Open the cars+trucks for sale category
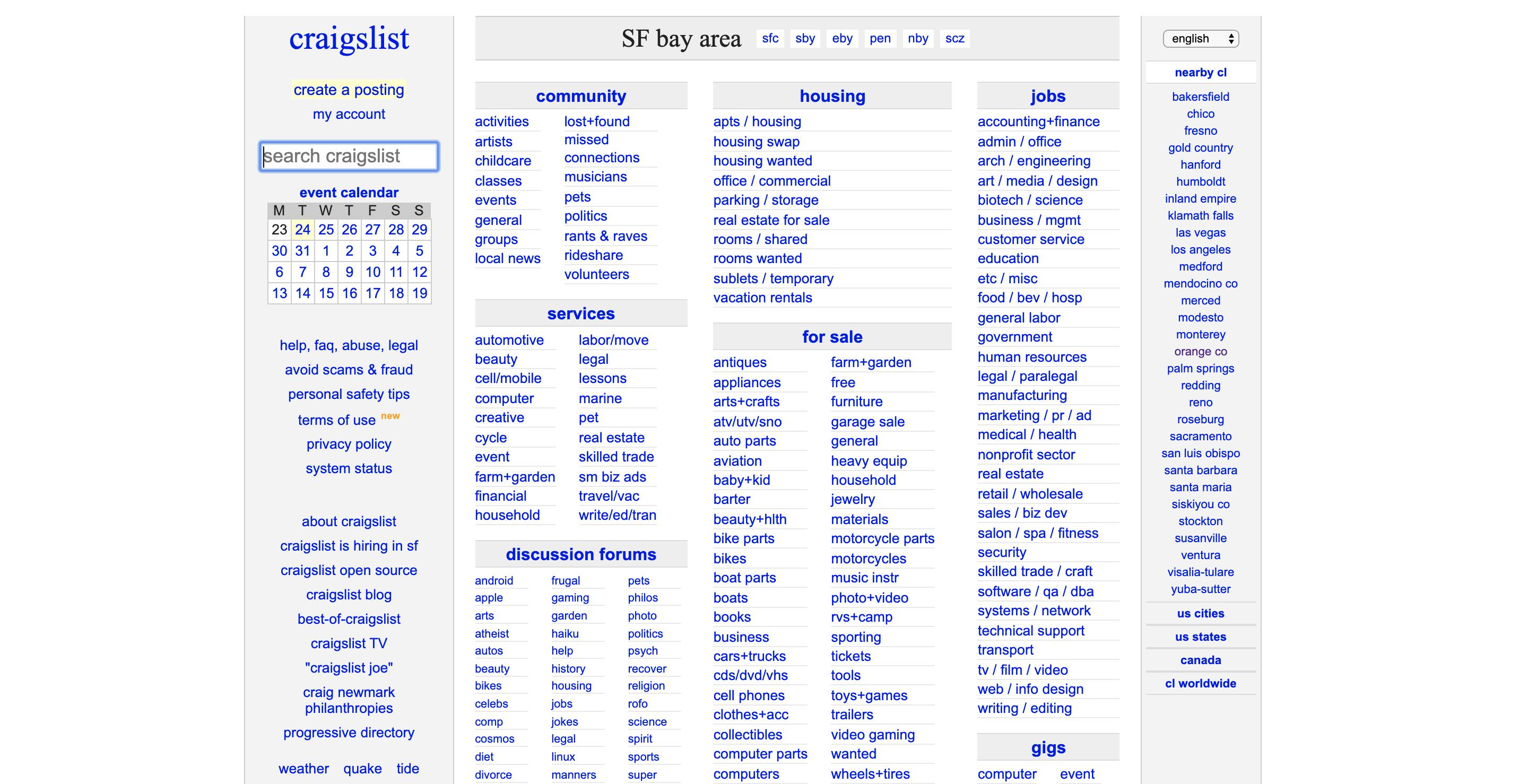Screen dimensions: 1528x784 [749, 656]
